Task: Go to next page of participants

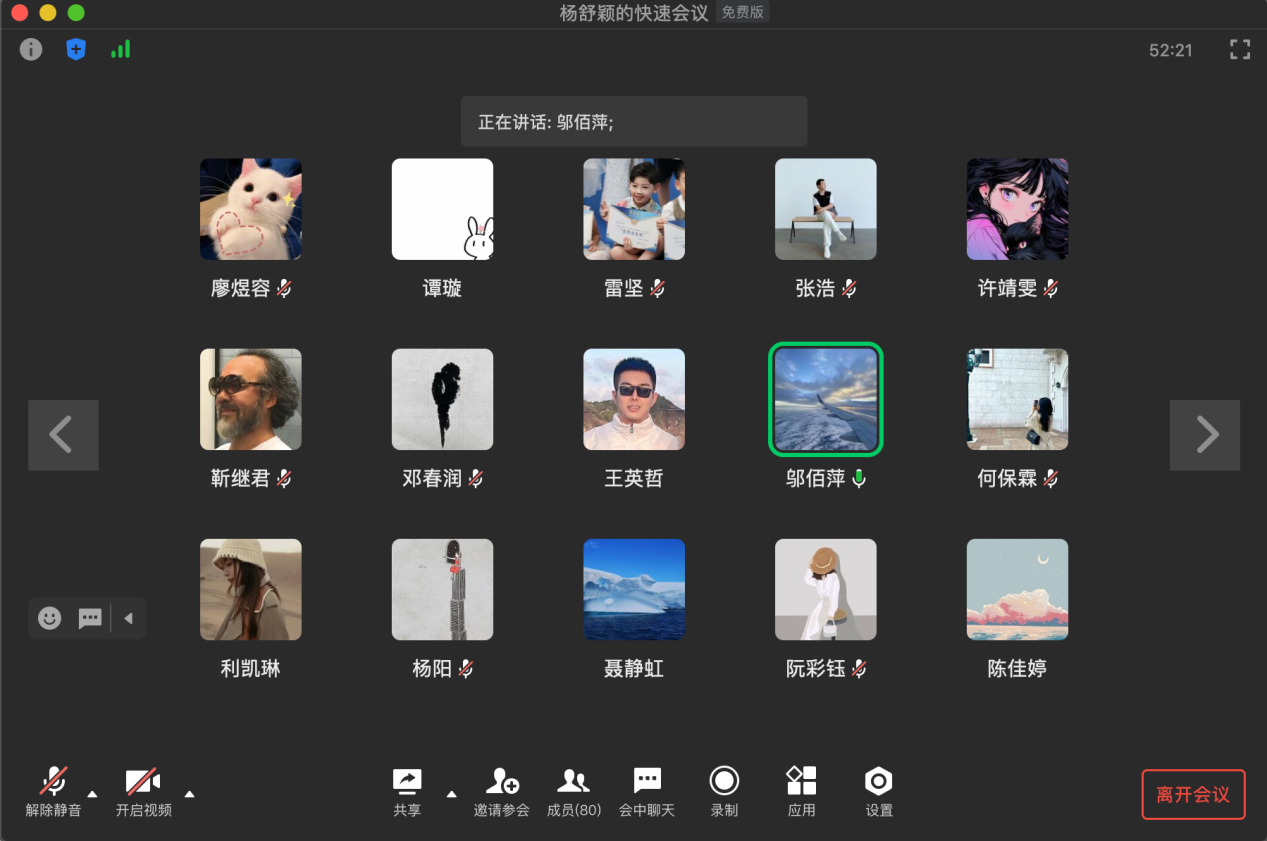Action: click(x=1205, y=435)
